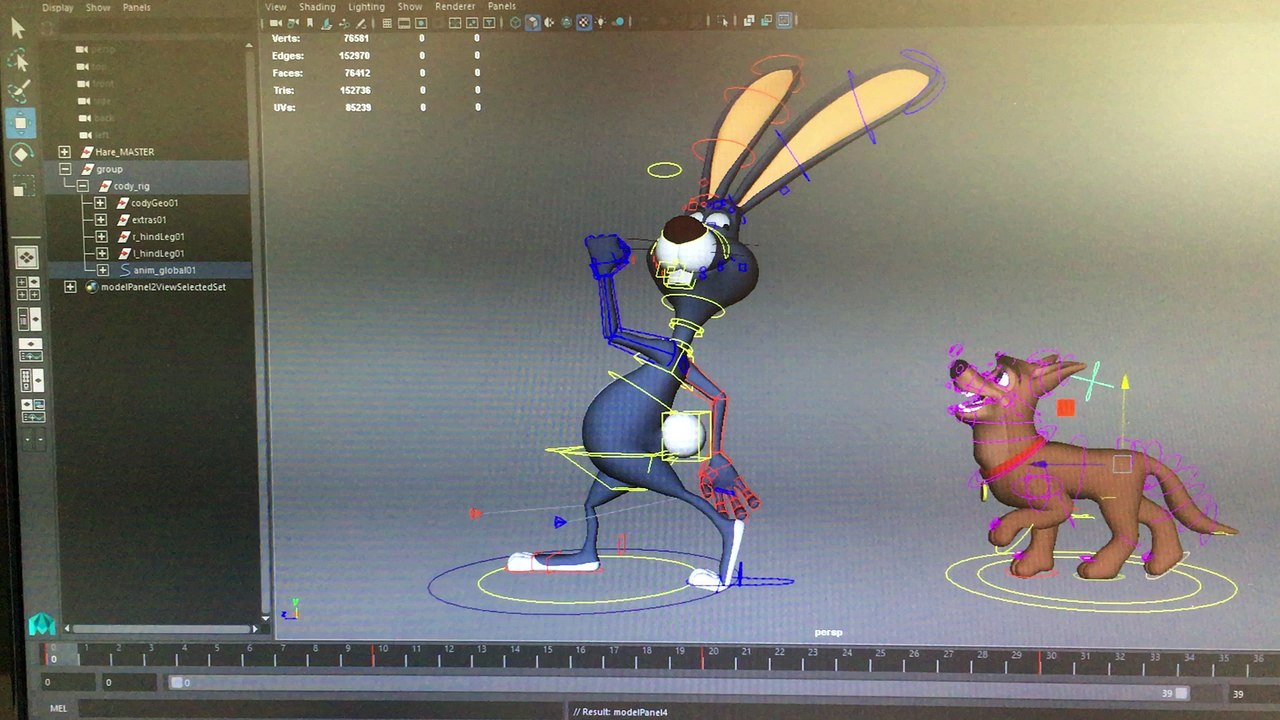
Task: Click the Maya logo icon
Action: (41, 624)
